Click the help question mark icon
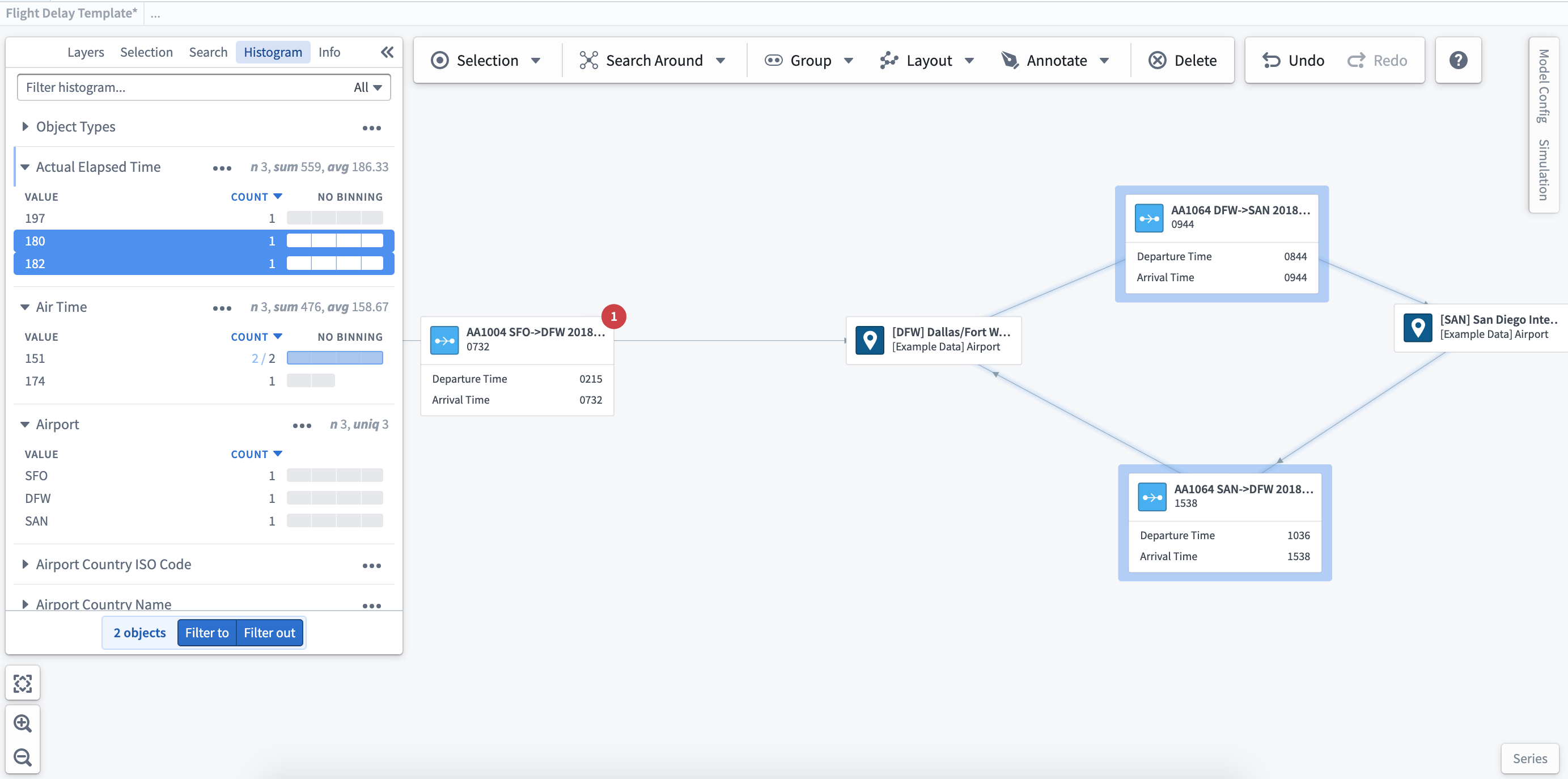Image resolution: width=1568 pixels, height=779 pixels. point(1458,60)
